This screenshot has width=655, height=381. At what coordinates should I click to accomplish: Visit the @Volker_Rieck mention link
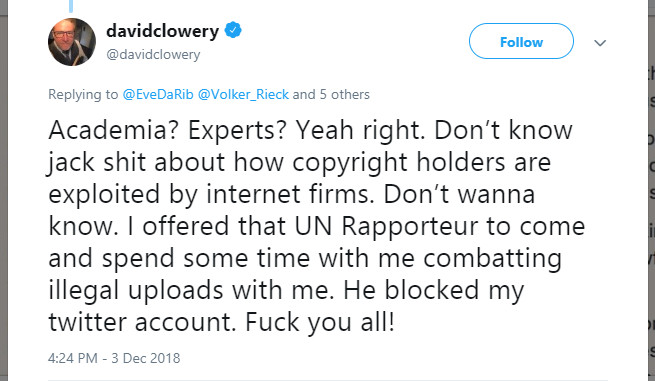243,94
